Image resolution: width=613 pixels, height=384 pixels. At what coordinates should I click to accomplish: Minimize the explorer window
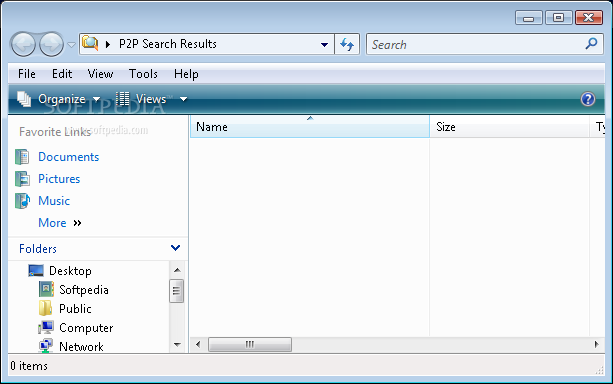tap(529, 18)
